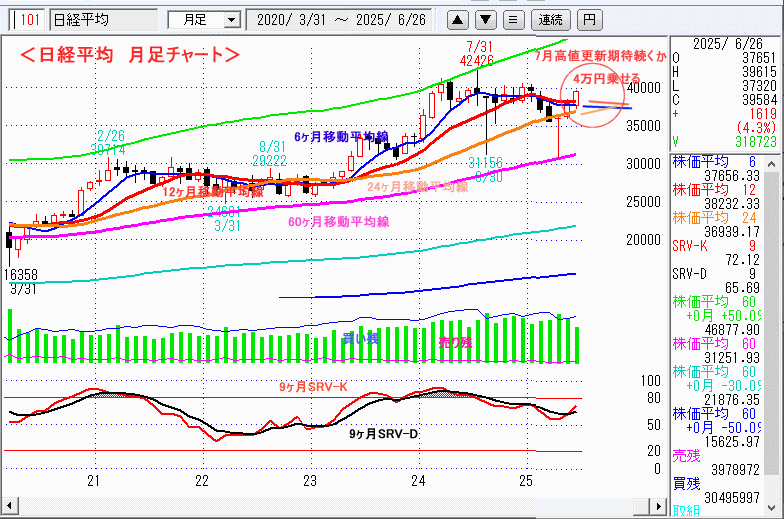The image size is (784, 519).
Task: Click the 4万円乗せる annotation
Action: (x=606, y=79)
